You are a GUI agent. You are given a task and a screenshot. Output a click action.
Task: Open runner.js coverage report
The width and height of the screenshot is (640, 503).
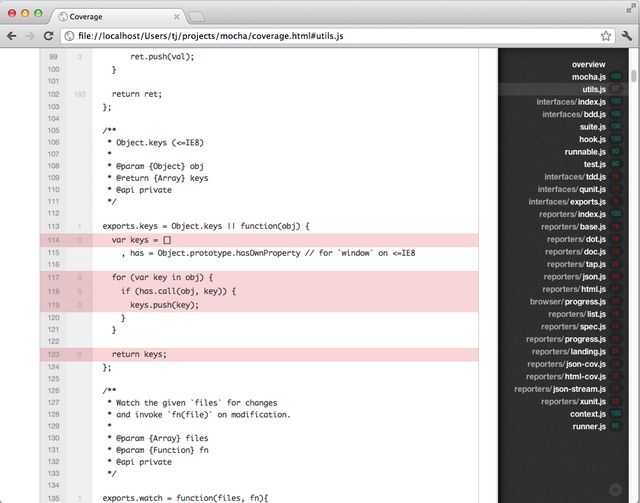click(x=588, y=427)
